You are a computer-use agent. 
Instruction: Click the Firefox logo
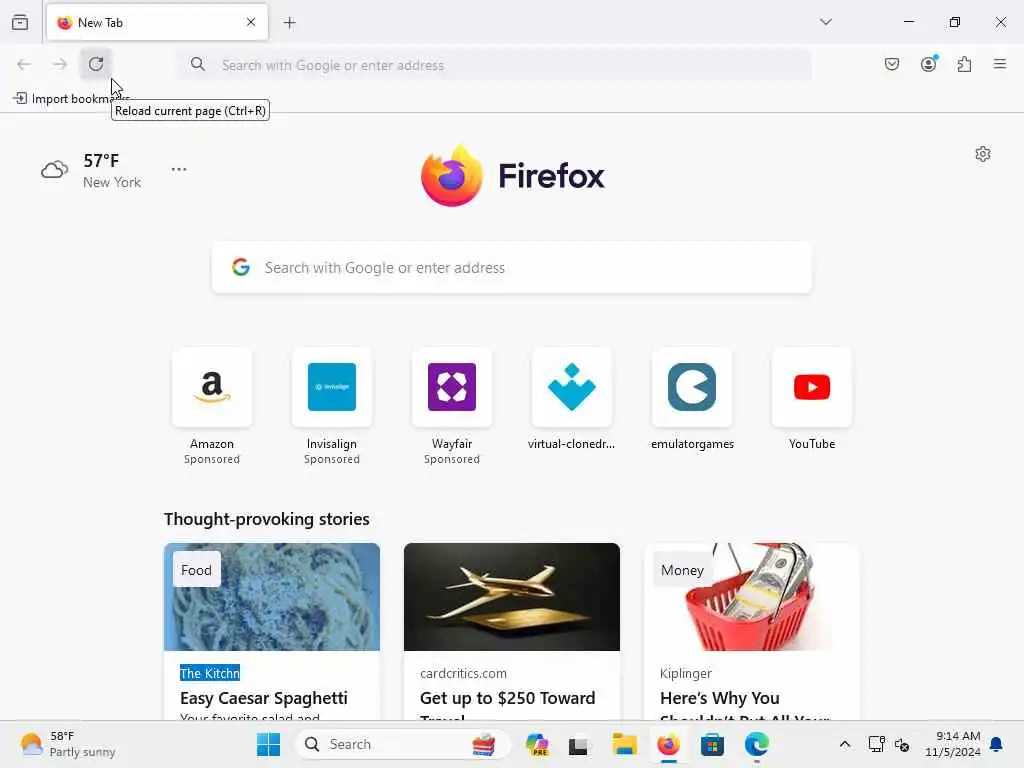coord(513,176)
